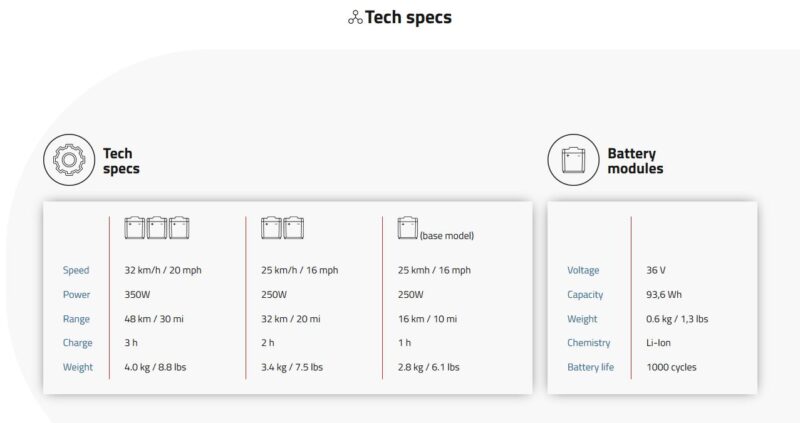Select the single battery base model icon

point(408,228)
